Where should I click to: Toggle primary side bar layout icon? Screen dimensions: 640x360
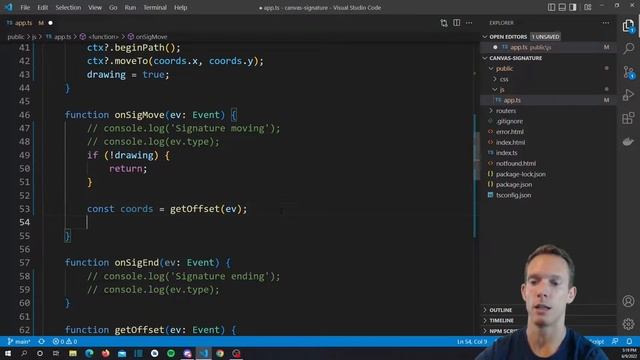point(551,7)
